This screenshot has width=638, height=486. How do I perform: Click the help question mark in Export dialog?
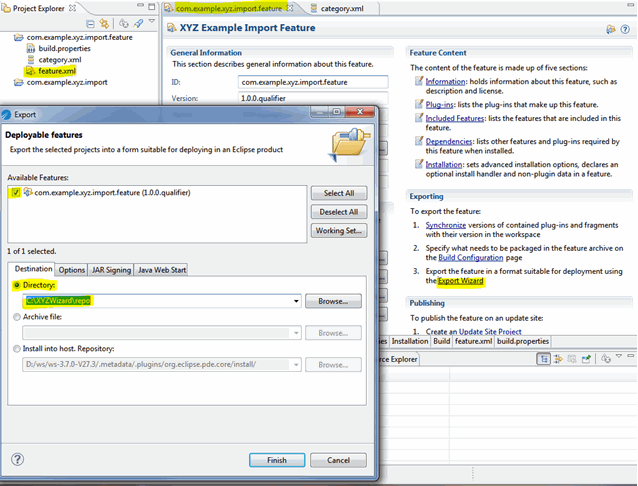coord(17,460)
